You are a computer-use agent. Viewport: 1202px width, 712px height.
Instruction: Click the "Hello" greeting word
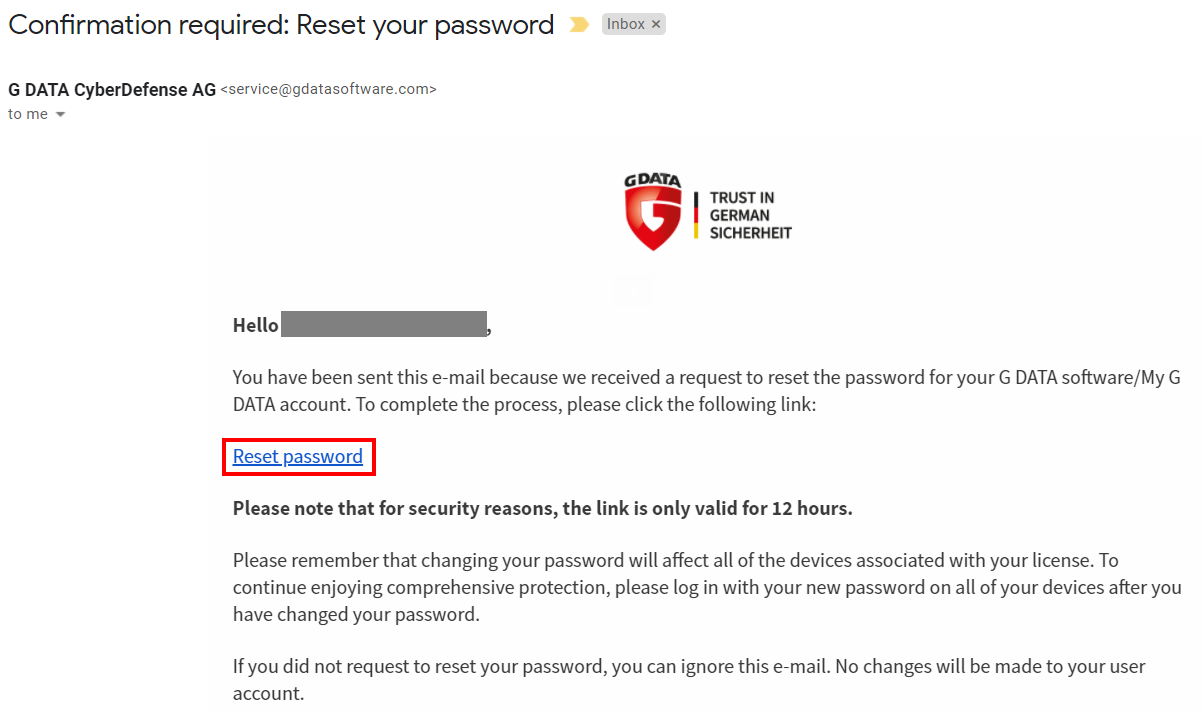click(x=255, y=325)
